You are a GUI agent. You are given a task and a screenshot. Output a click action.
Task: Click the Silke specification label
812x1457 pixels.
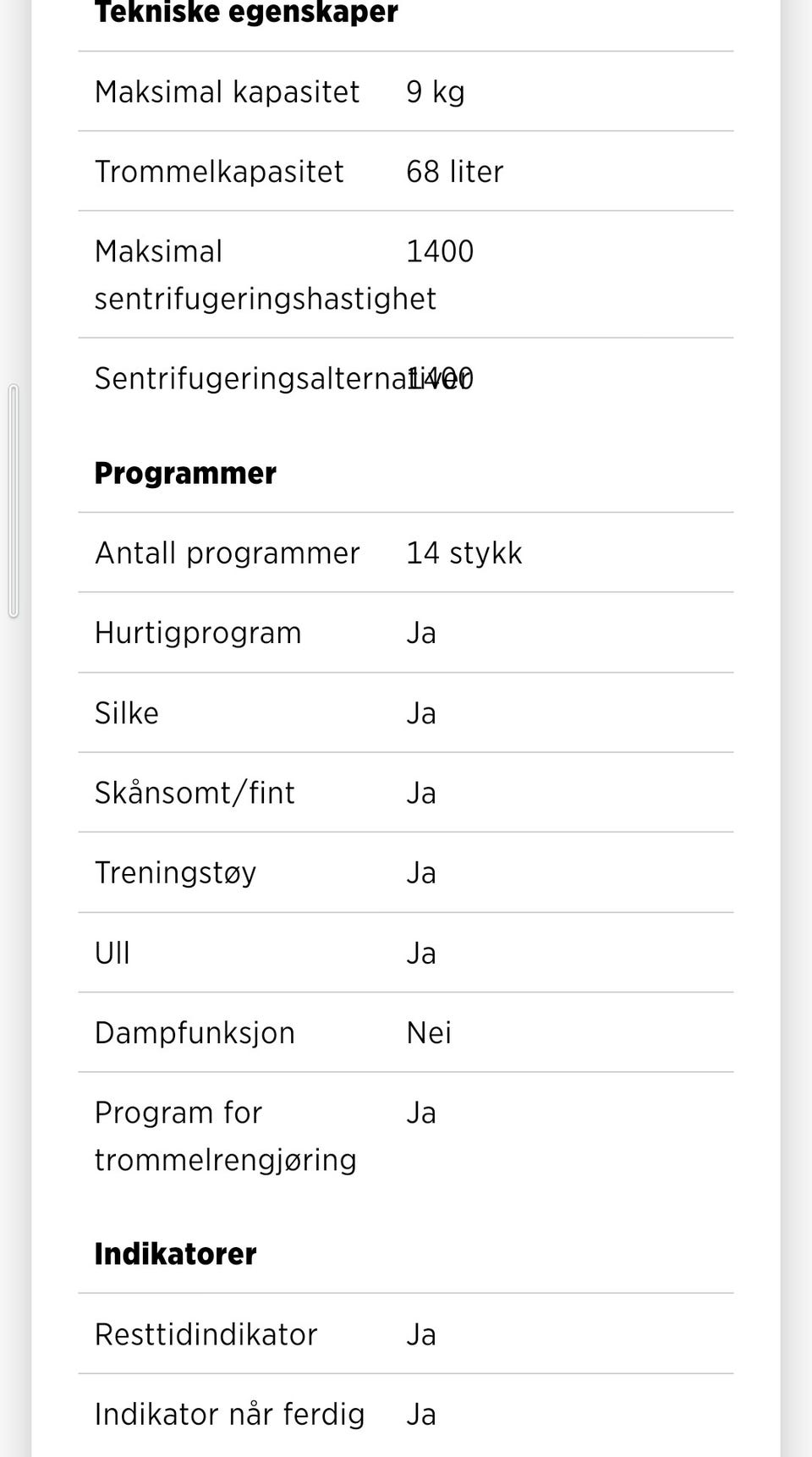click(x=127, y=712)
